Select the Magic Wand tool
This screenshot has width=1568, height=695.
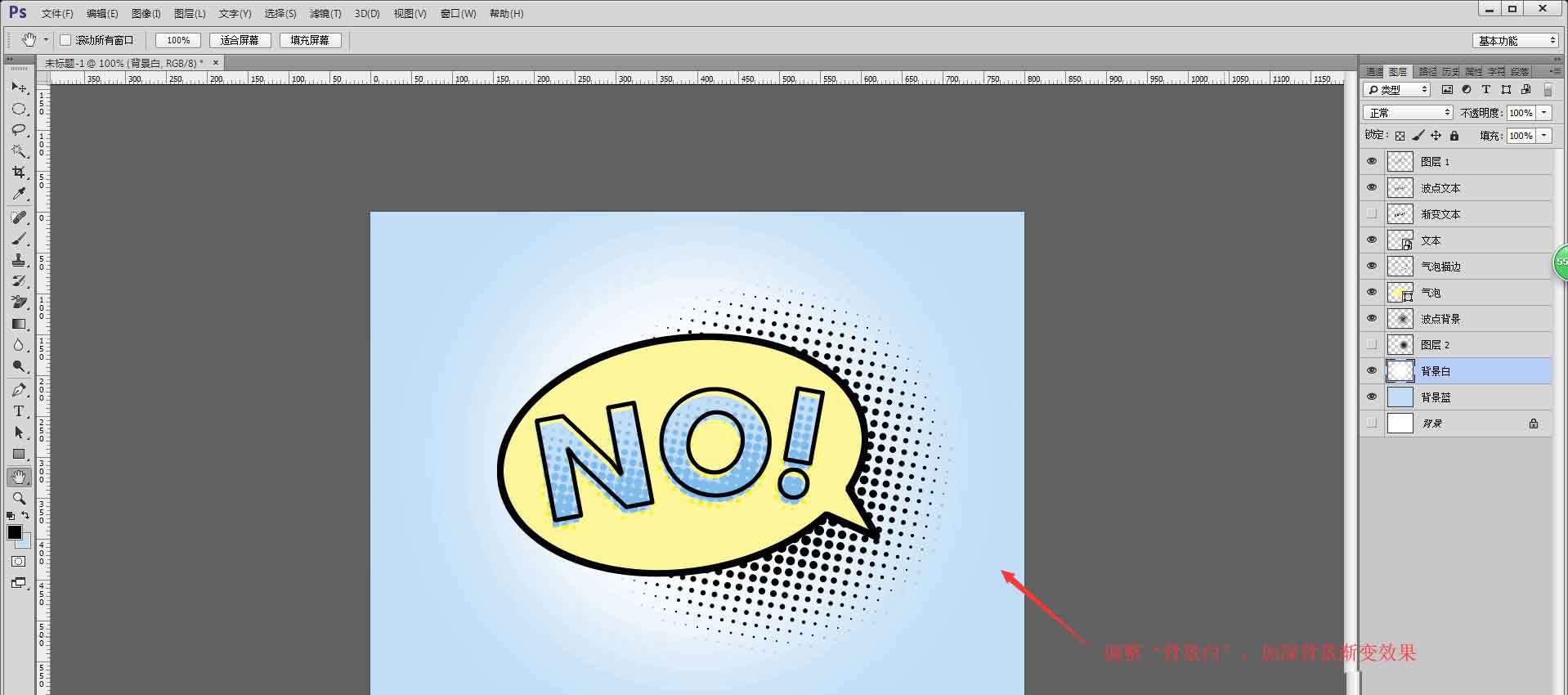click(x=19, y=151)
